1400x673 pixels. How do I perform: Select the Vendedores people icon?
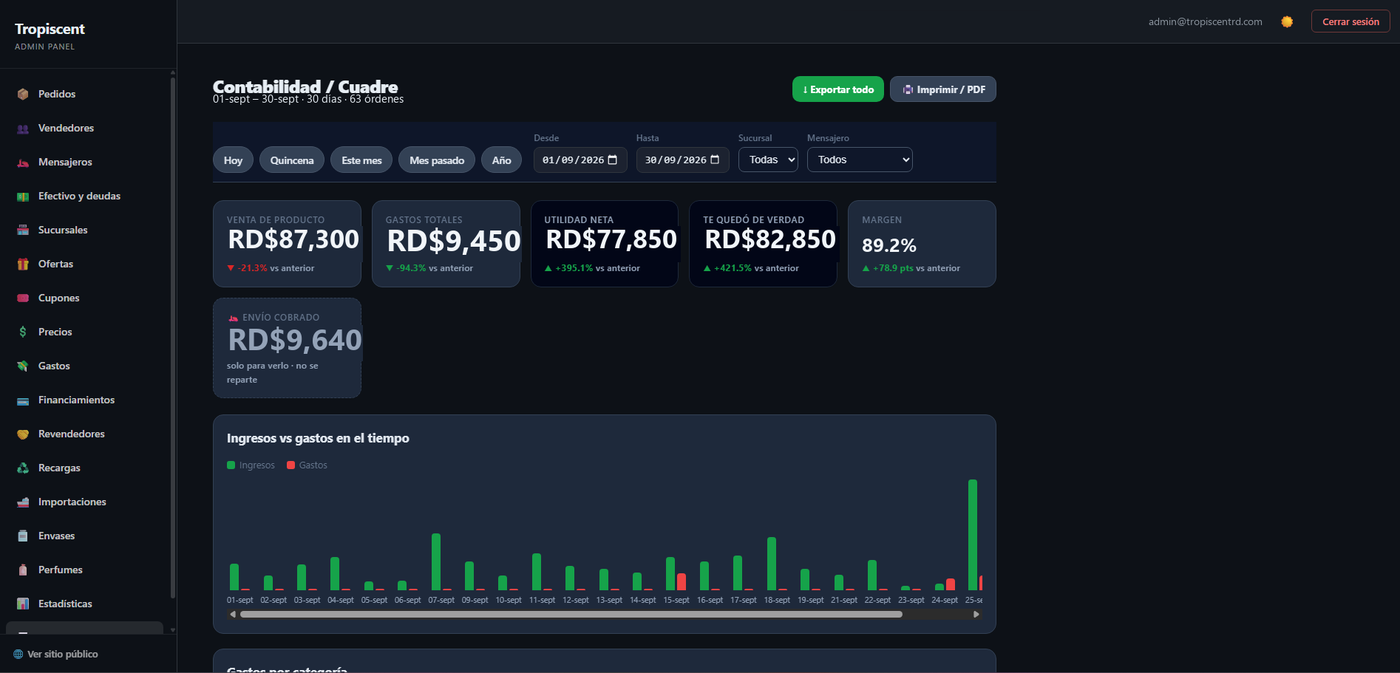(x=23, y=128)
